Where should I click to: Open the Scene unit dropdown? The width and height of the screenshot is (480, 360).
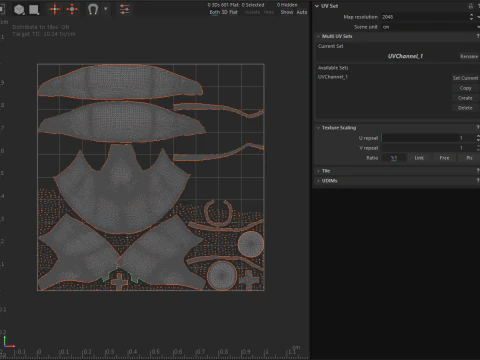click(x=430, y=27)
